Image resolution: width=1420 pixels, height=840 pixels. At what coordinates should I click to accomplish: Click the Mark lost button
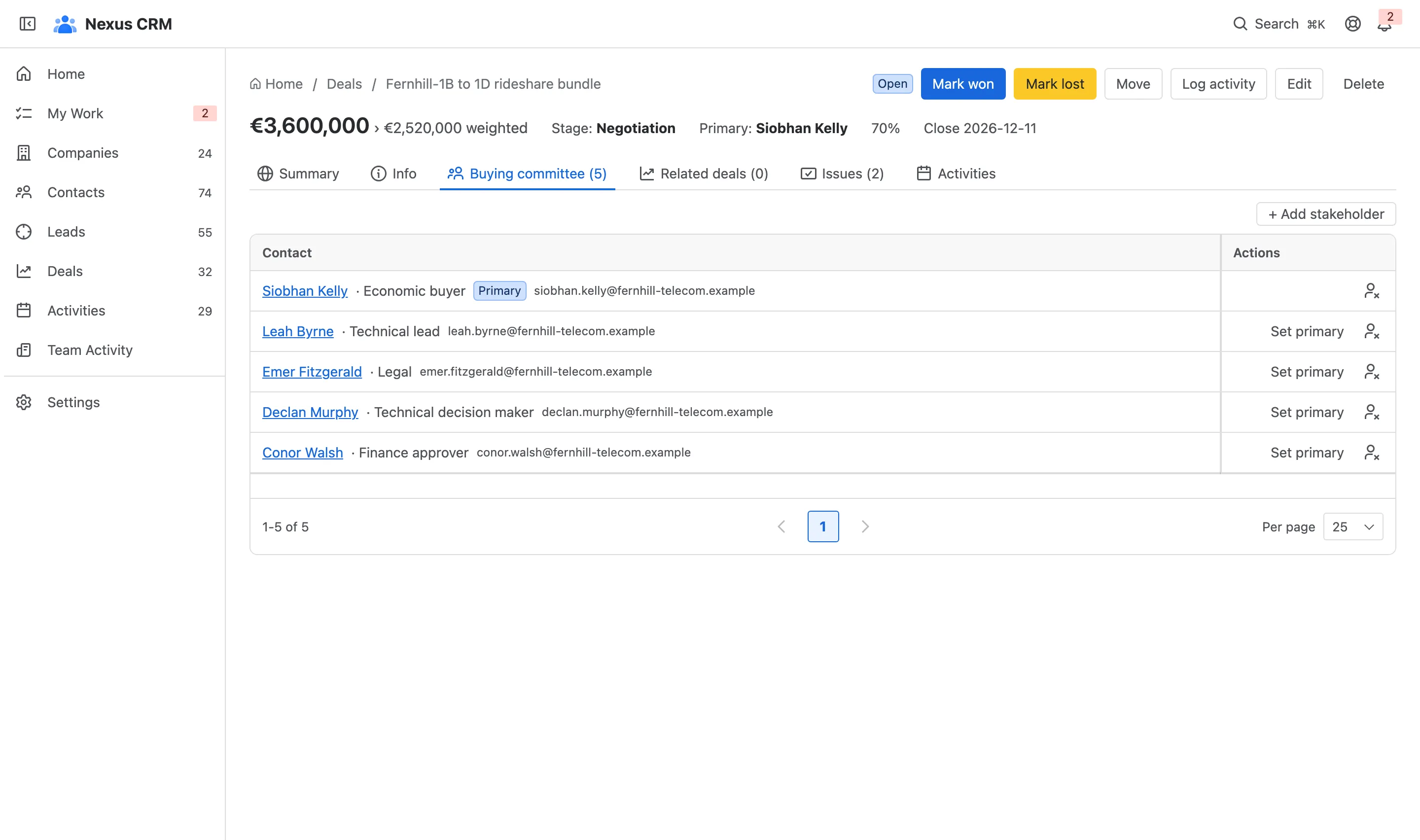(x=1054, y=84)
